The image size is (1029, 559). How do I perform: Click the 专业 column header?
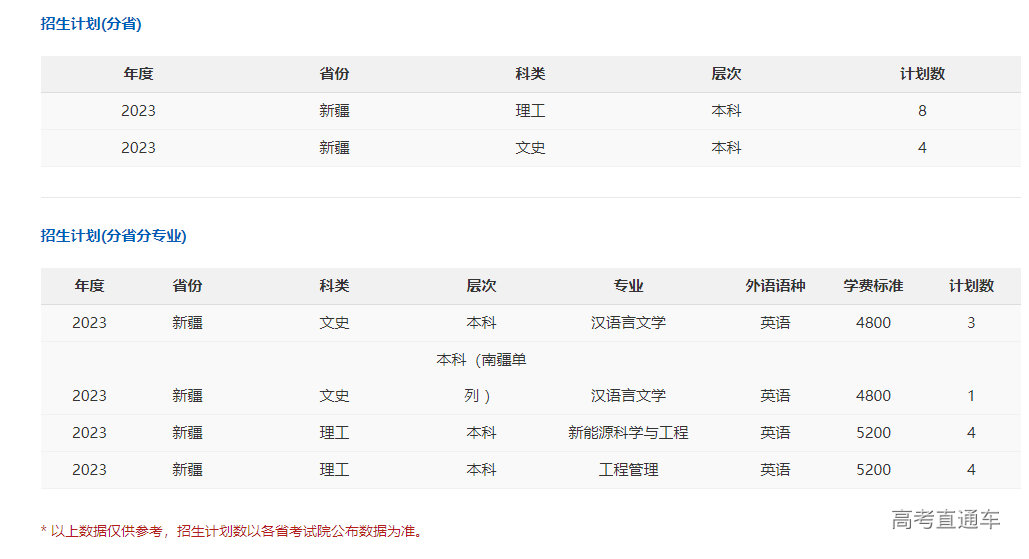point(628,286)
